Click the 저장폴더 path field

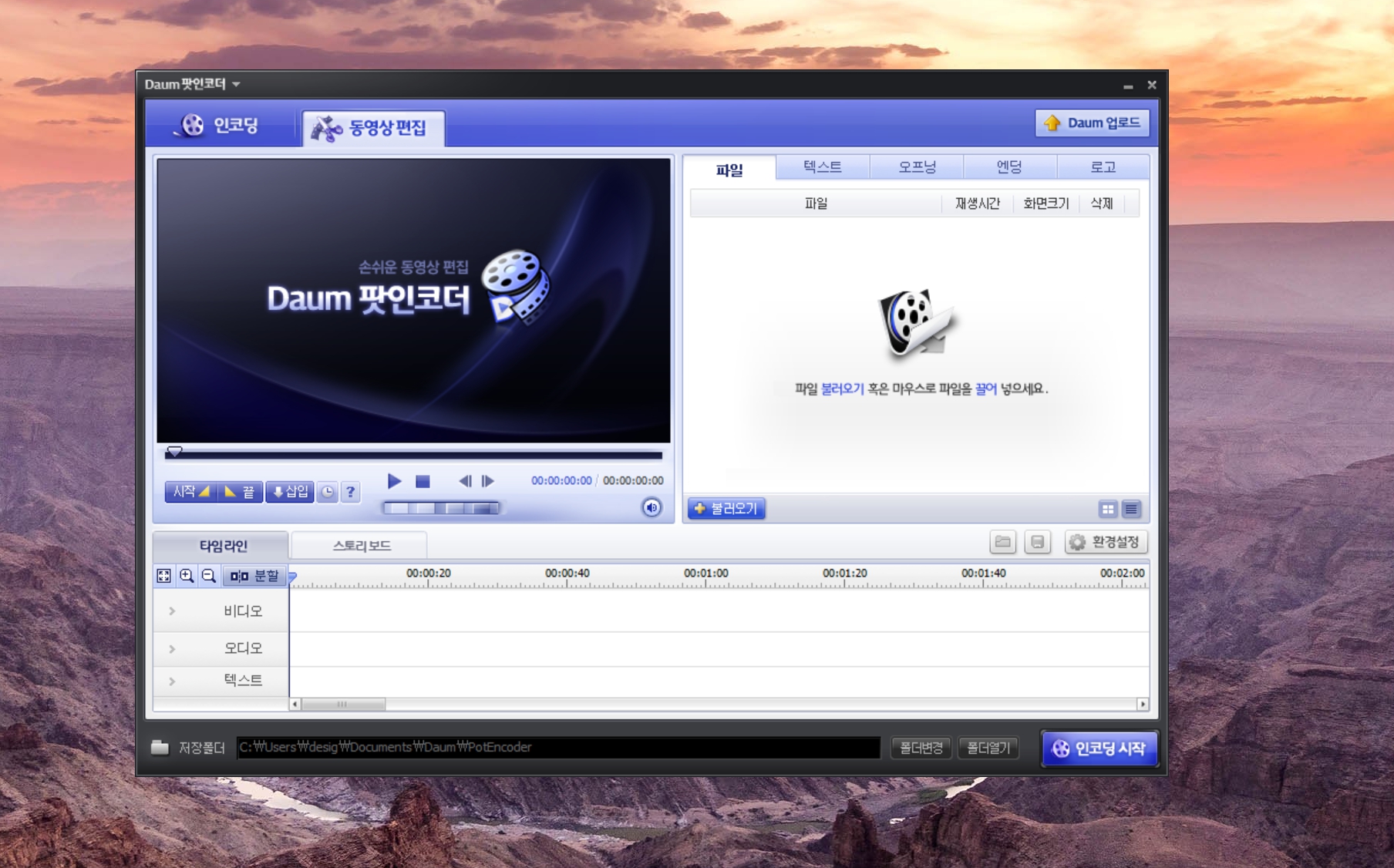[x=558, y=748]
